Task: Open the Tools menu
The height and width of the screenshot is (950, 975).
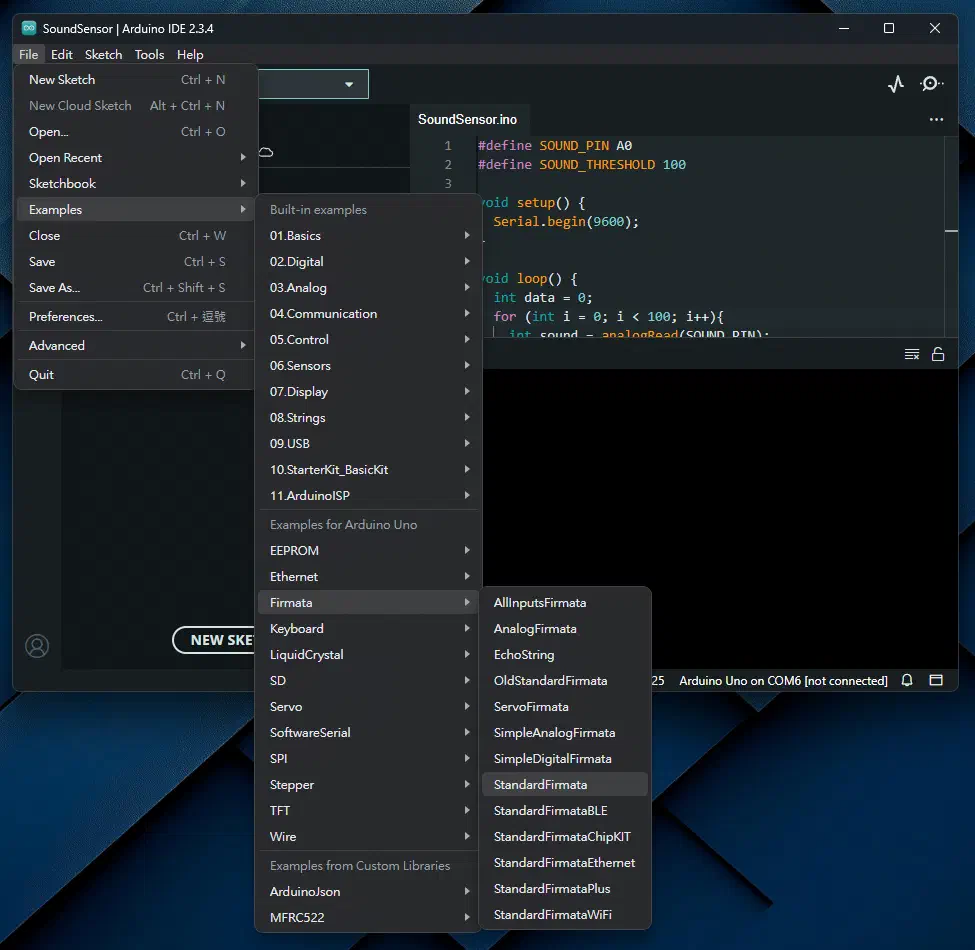Action: [x=148, y=54]
